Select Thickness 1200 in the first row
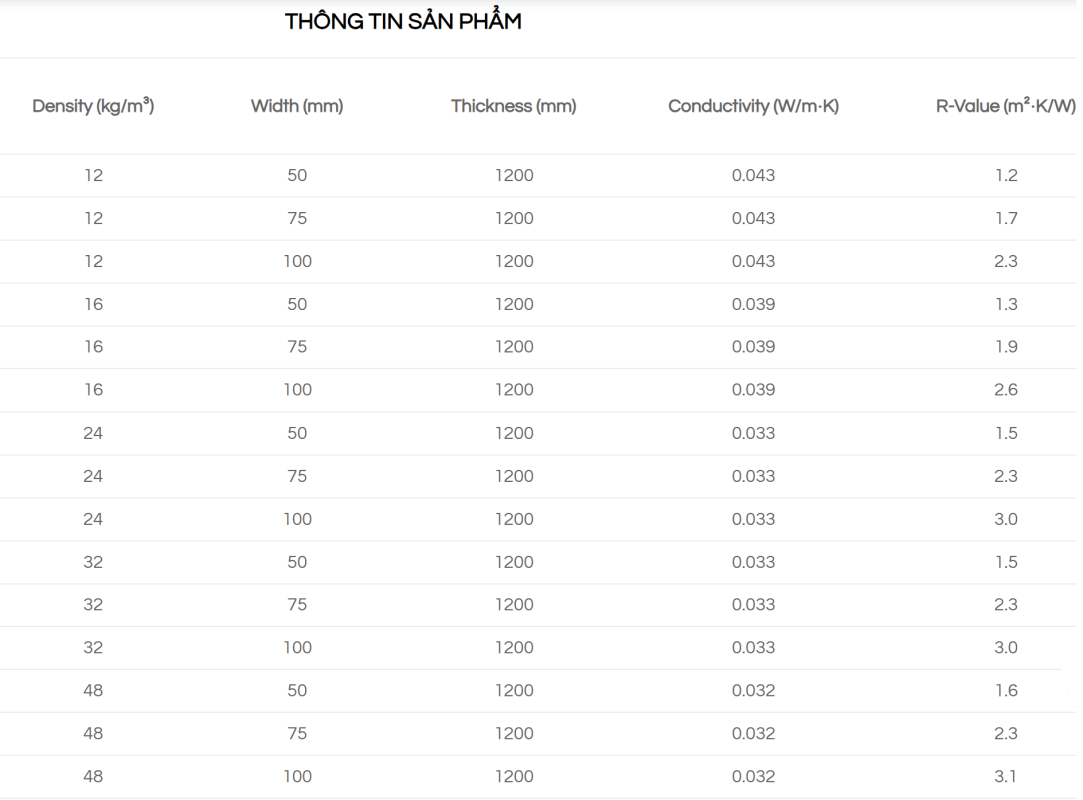The width and height of the screenshot is (1083, 800). click(514, 176)
